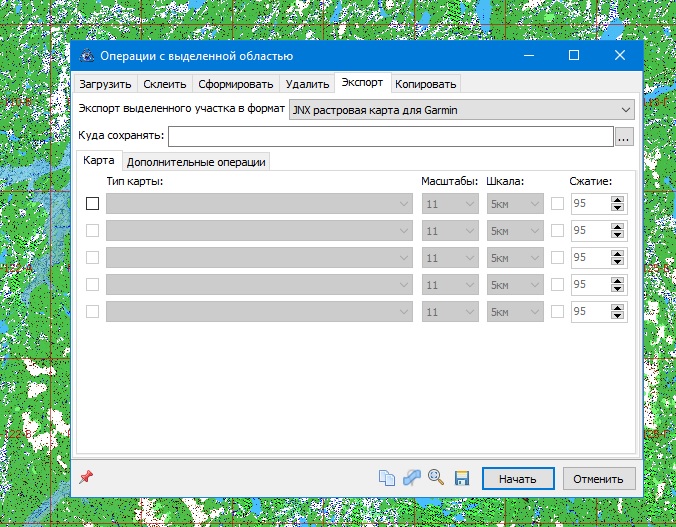The image size is (676, 527).
Task: Click the browse '...' button for save path
Action: click(x=625, y=137)
